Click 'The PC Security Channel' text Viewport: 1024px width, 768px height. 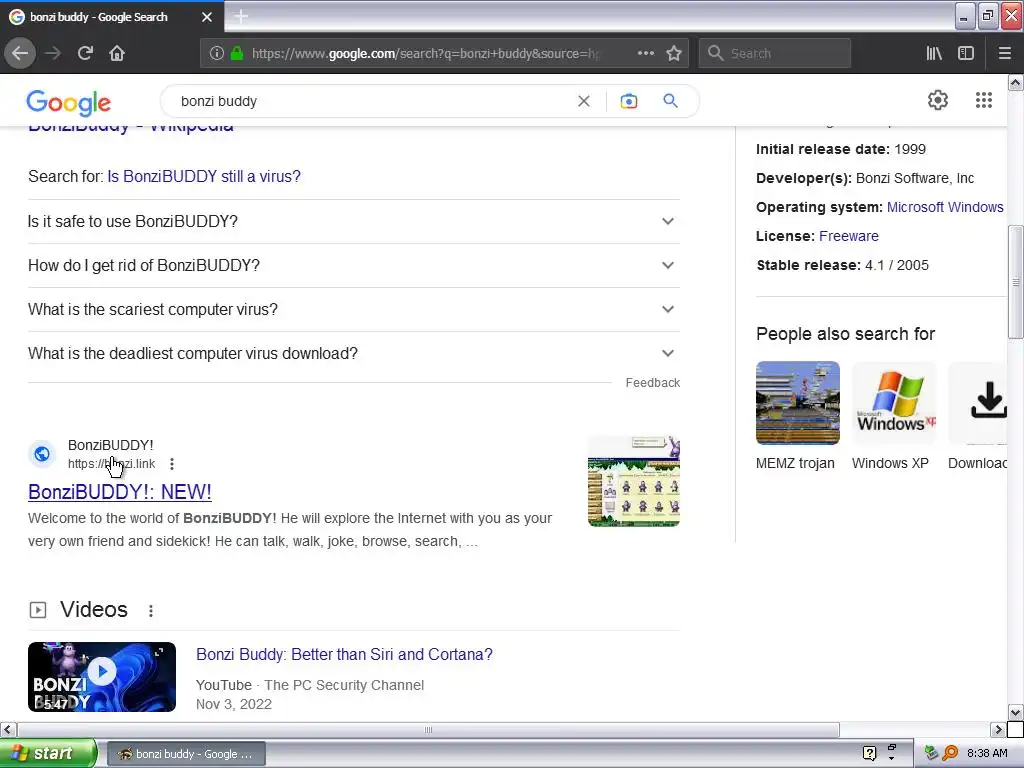pyautogui.click(x=344, y=685)
